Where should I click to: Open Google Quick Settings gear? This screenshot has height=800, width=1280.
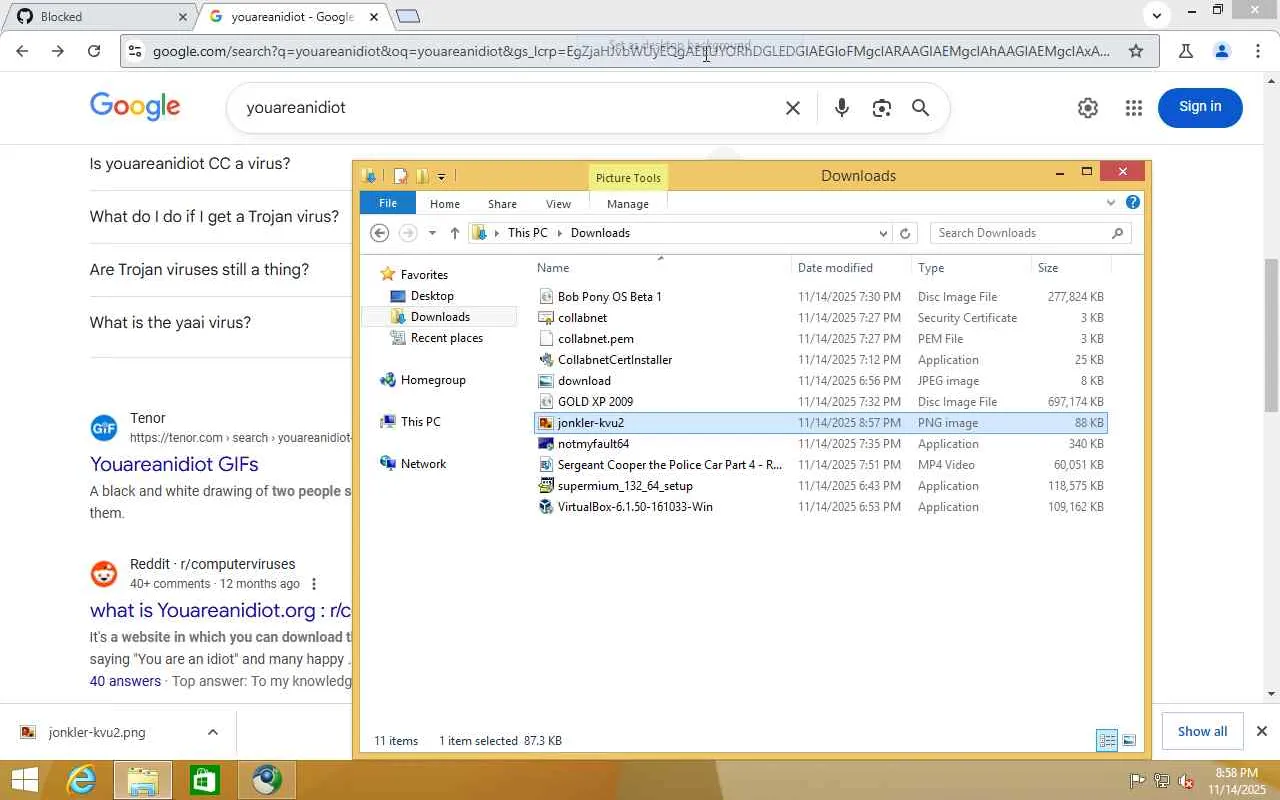(1088, 108)
